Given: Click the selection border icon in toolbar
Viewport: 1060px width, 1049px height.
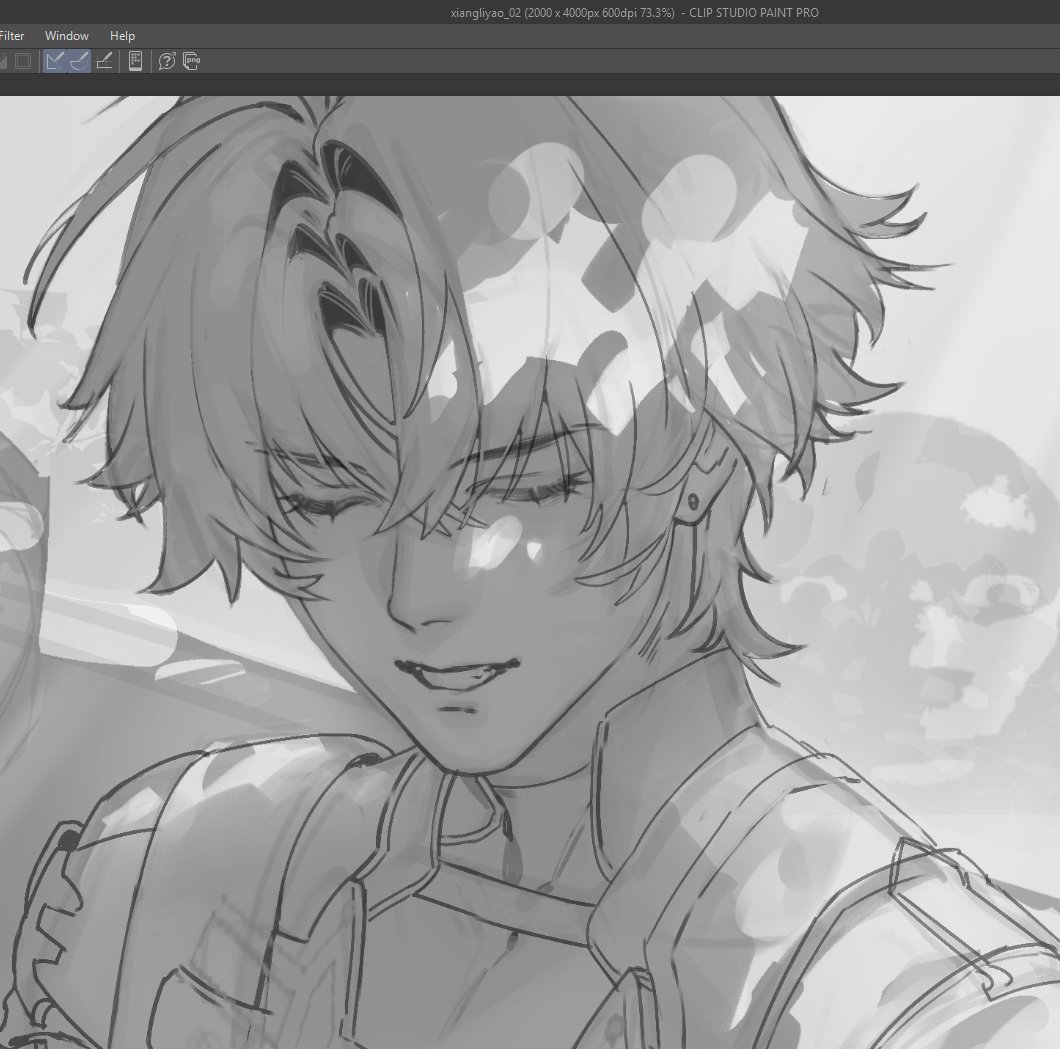Looking at the screenshot, I should pyautogui.click(x=23, y=62).
